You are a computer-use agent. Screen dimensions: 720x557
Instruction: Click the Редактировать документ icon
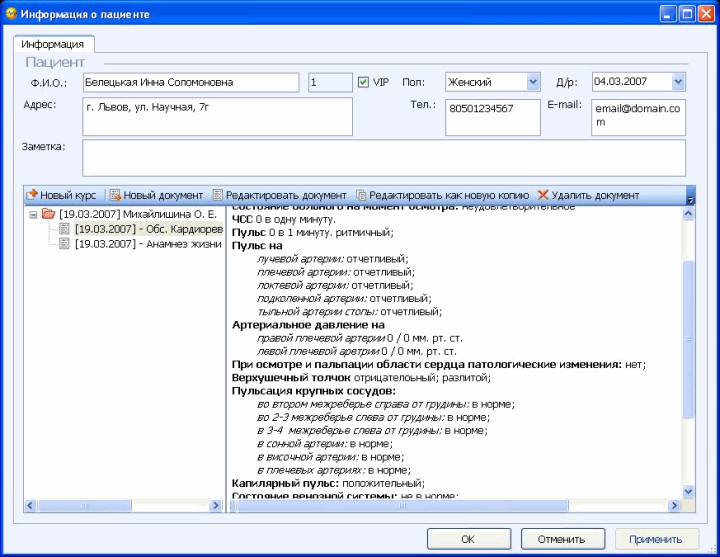click(x=218, y=195)
